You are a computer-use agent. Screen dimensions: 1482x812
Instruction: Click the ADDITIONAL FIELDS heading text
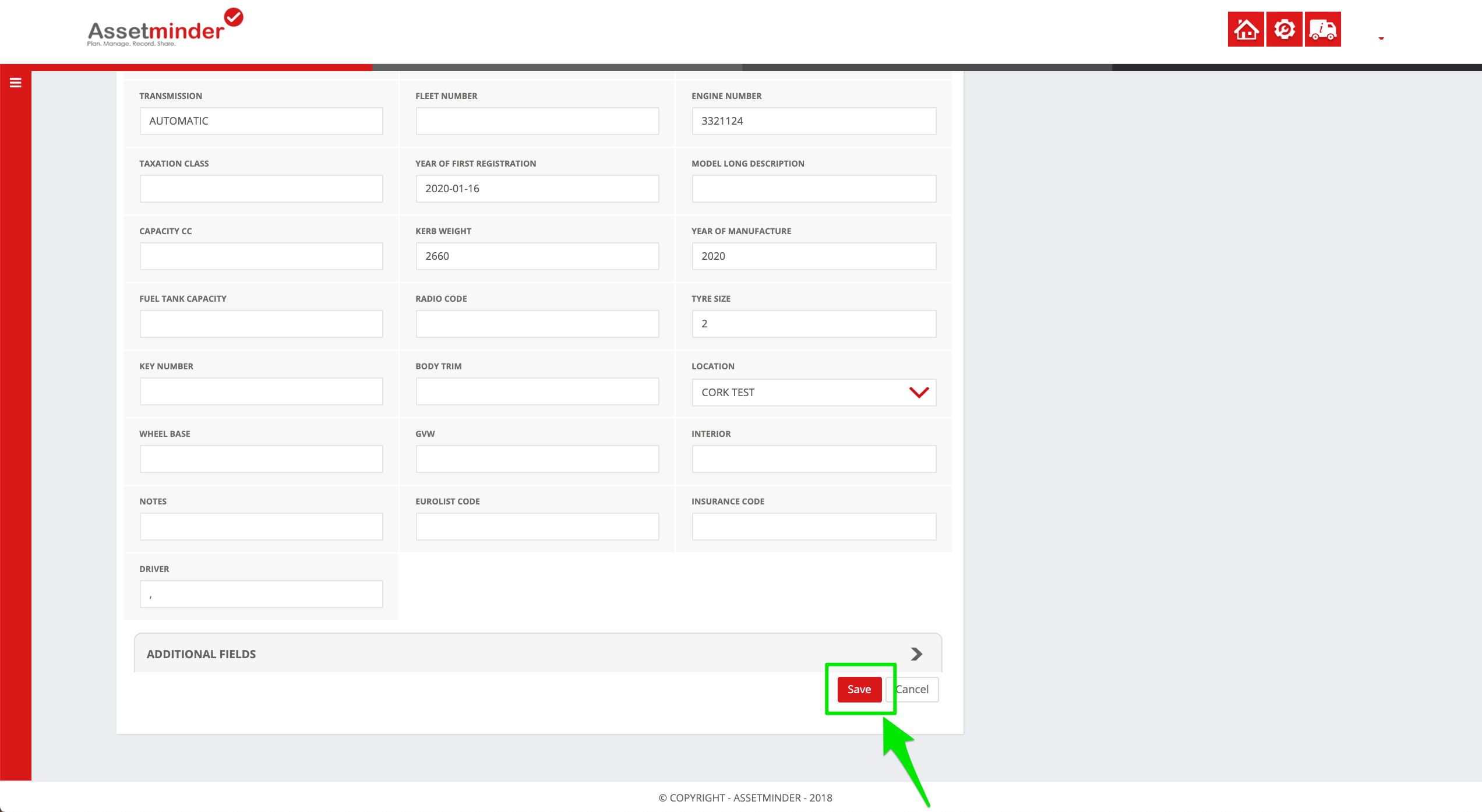pyautogui.click(x=201, y=654)
